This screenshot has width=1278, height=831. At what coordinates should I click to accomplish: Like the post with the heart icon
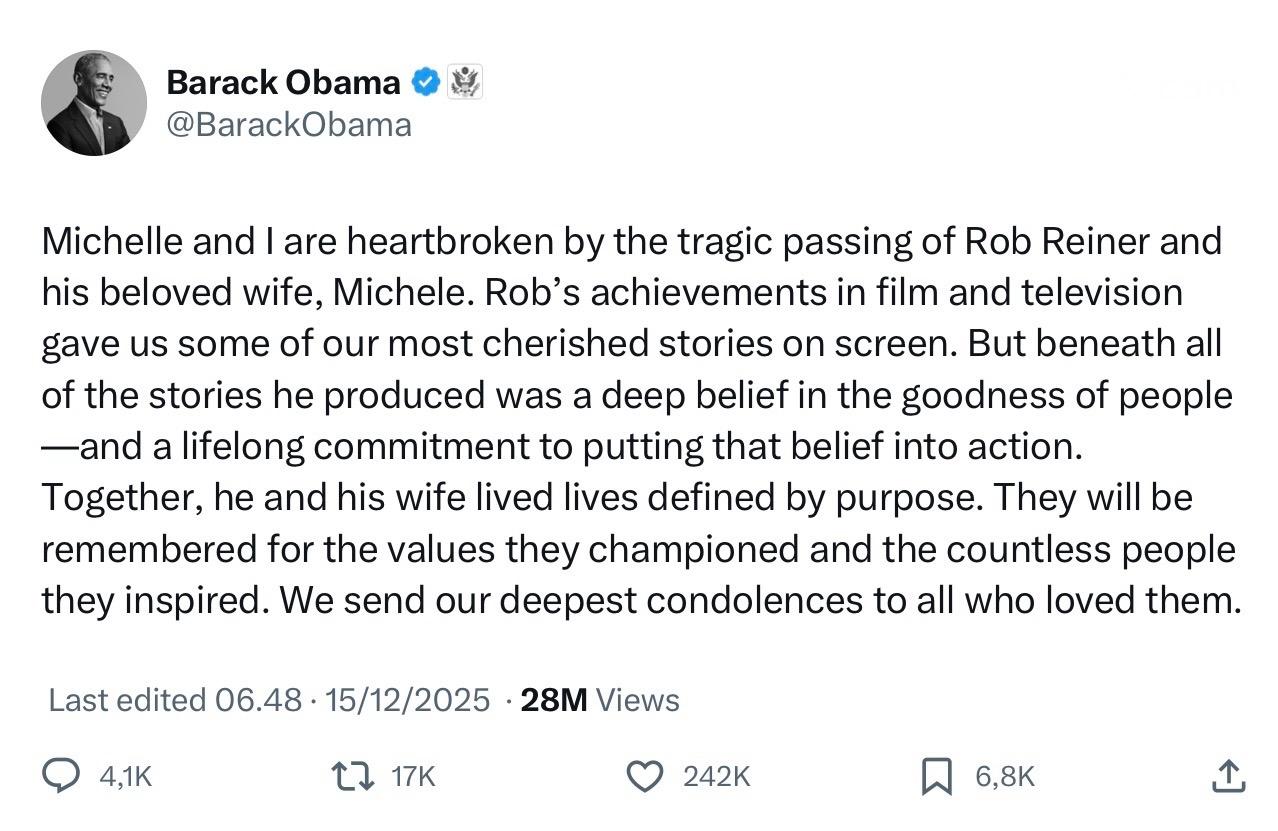pos(646,776)
